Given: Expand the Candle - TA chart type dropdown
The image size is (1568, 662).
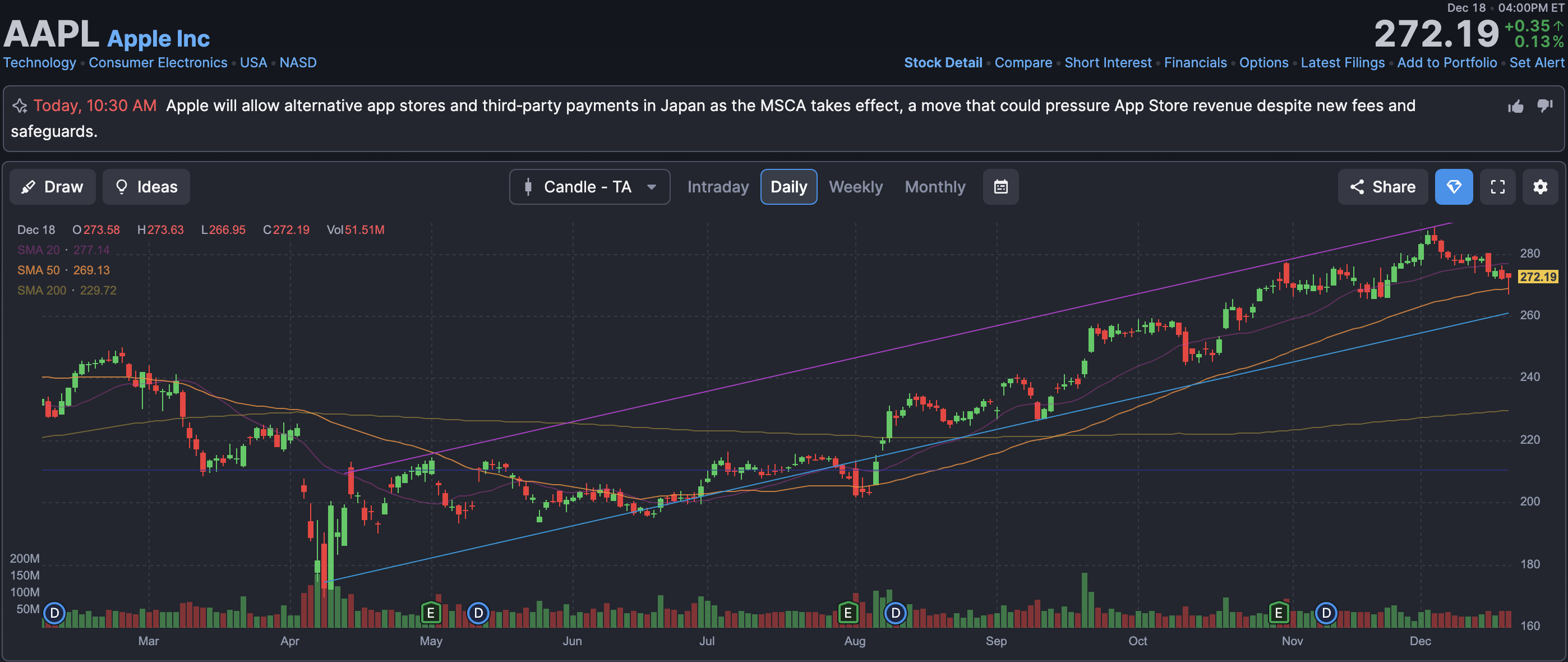Looking at the screenshot, I should click(589, 187).
